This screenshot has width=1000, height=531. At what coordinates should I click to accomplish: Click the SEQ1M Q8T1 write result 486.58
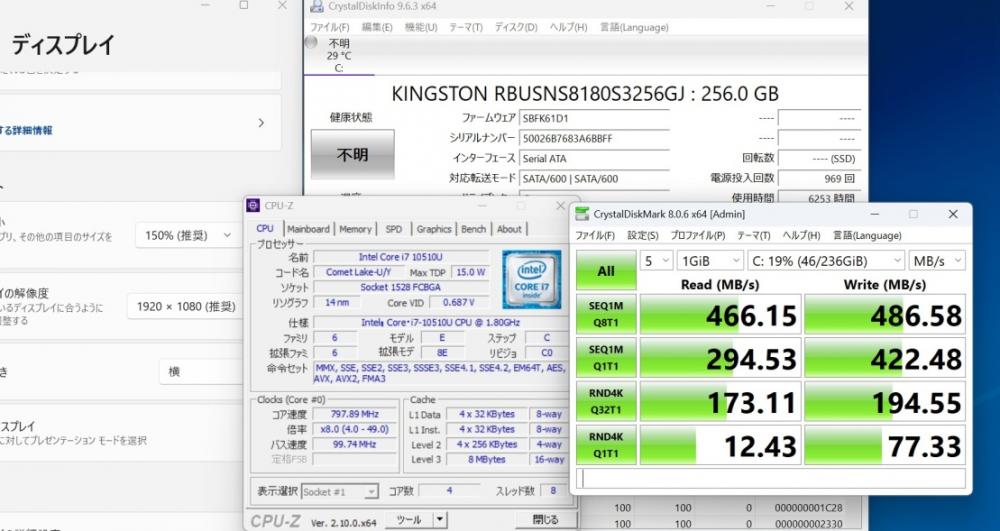885,314
